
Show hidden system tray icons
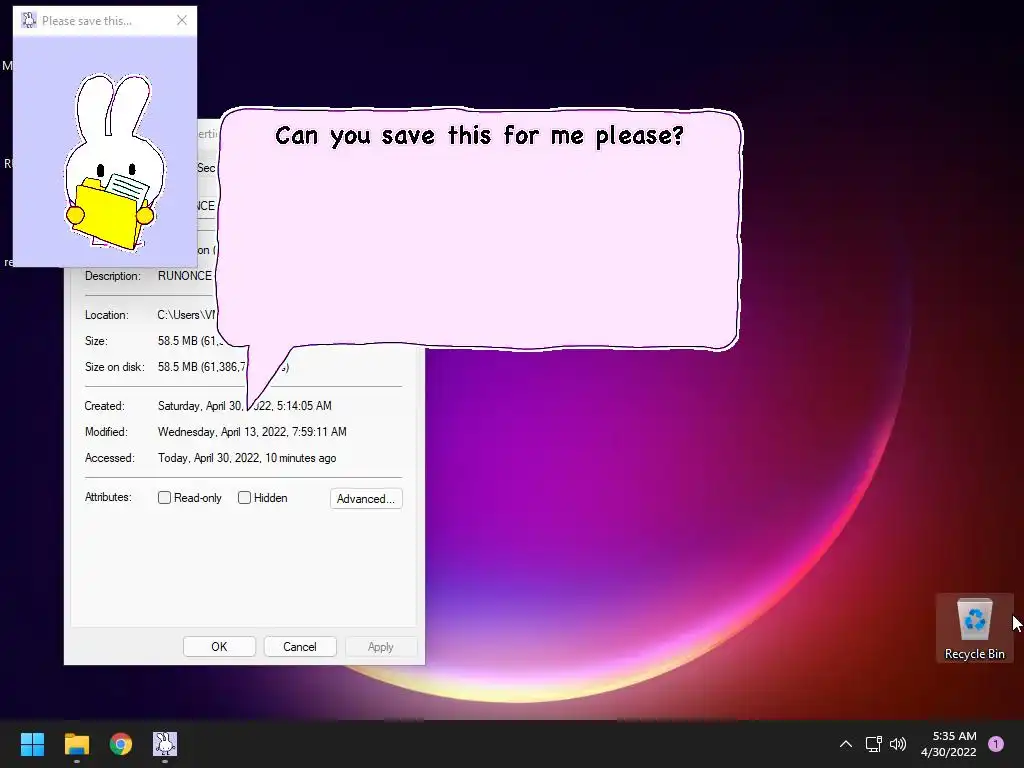click(846, 743)
